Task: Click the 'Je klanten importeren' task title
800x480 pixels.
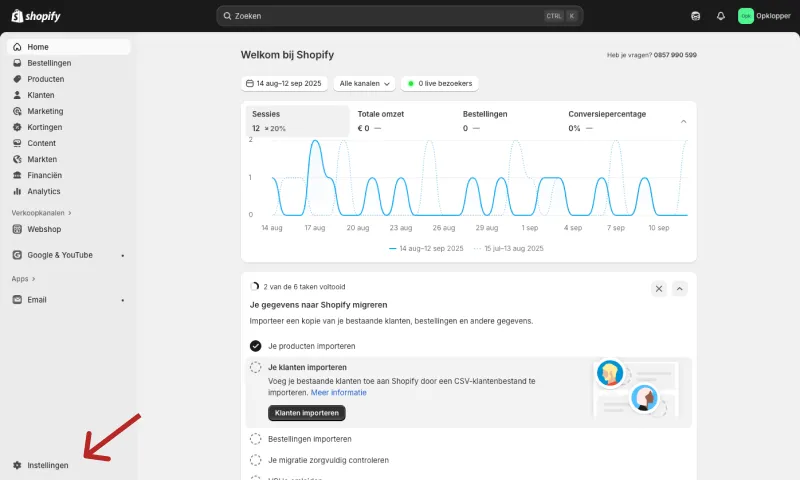Action: pos(307,367)
